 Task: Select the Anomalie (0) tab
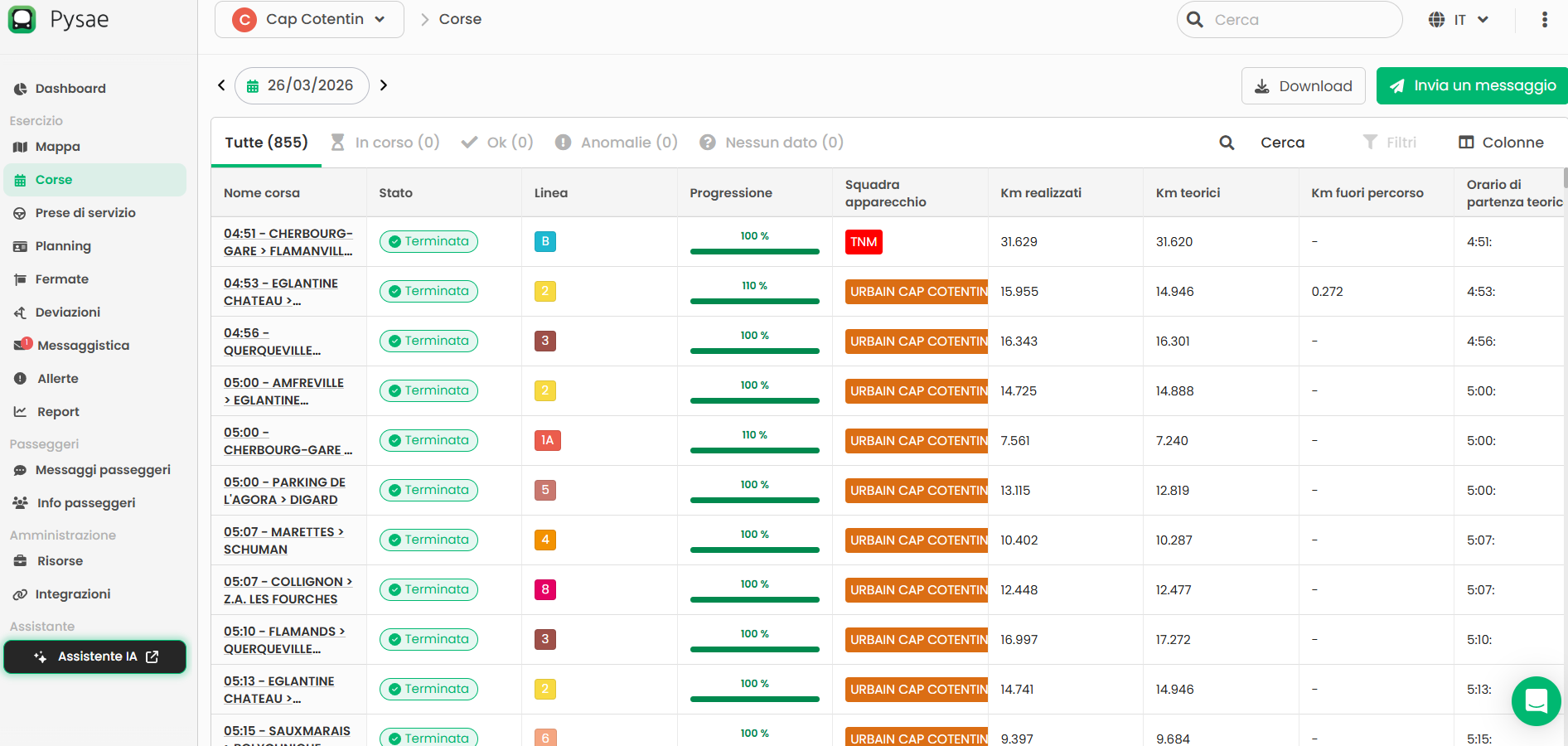(x=617, y=143)
